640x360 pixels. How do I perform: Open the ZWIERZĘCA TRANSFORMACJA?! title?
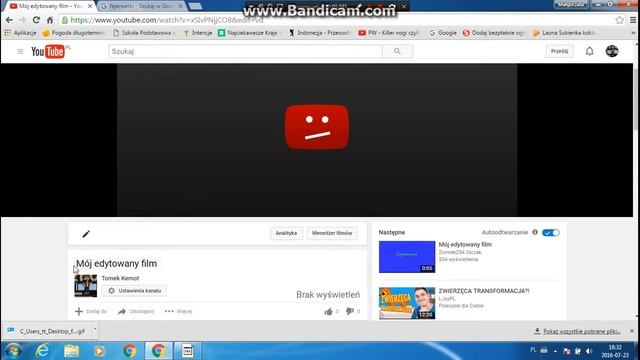(484, 291)
